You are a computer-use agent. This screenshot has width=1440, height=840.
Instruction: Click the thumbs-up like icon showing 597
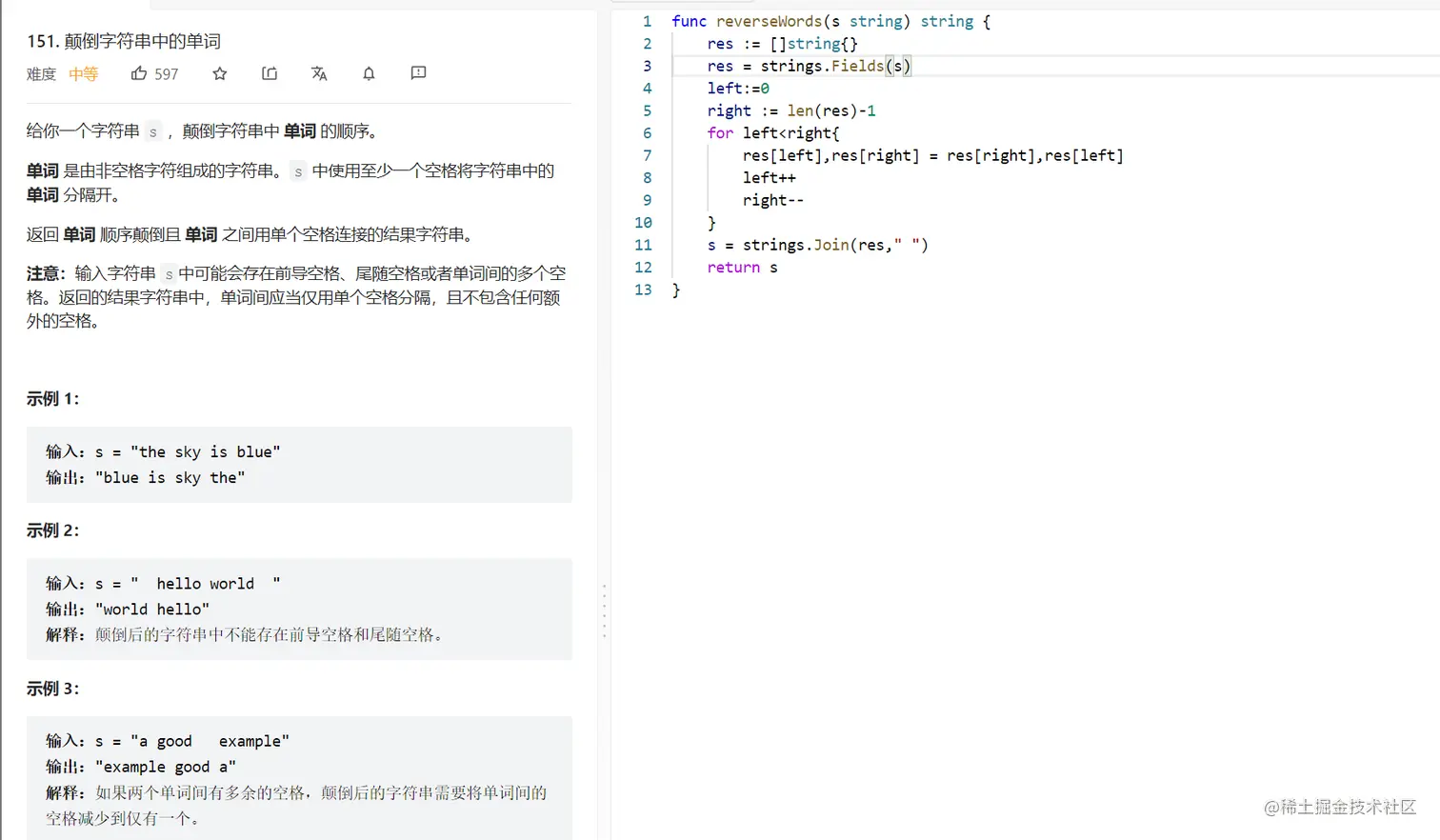pos(139,73)
